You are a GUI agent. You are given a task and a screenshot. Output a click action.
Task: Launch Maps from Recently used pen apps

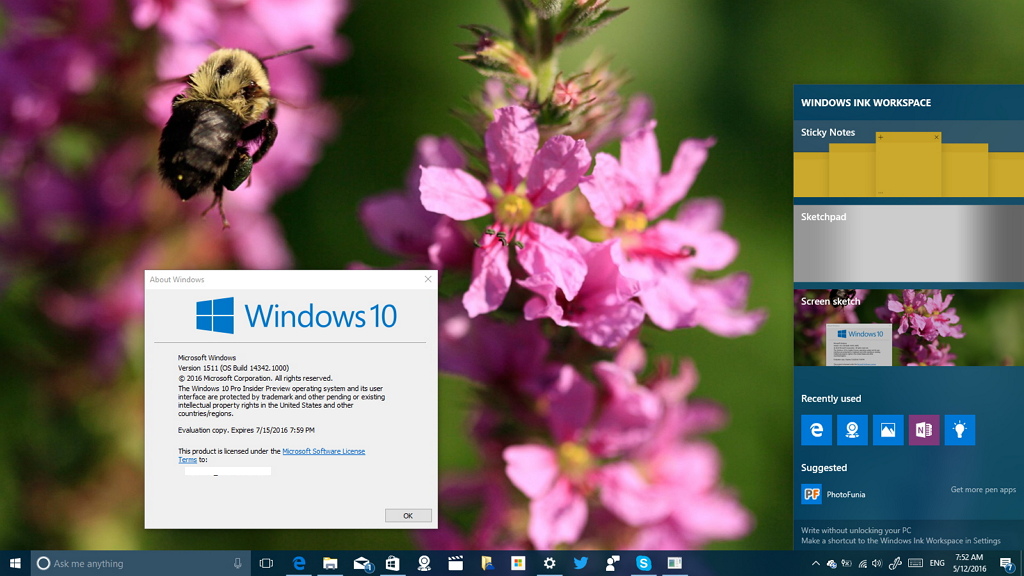[852, 430]
